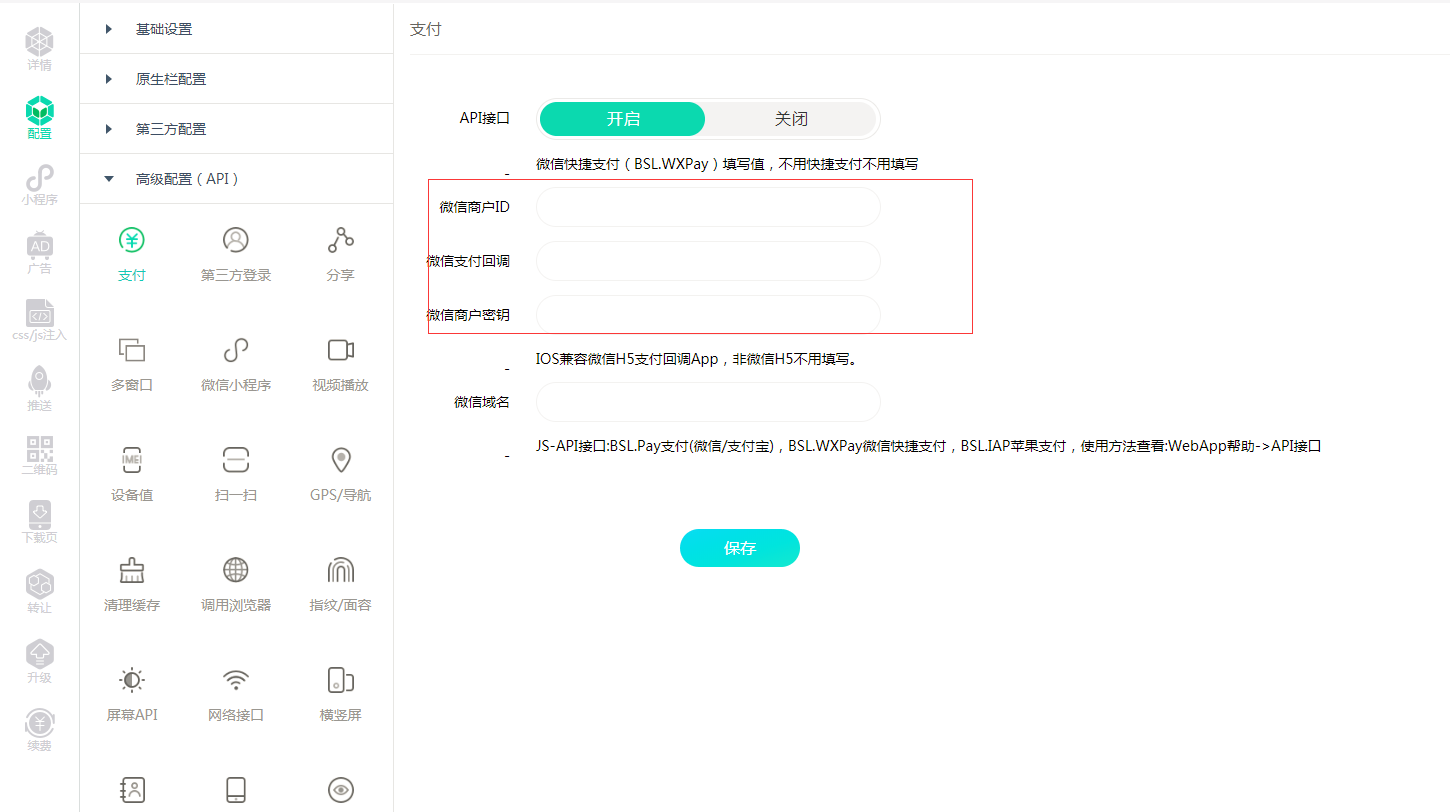Turn API接口 off with 关闭
This screenshot has height=812, width=1450.
click(791, 119)
